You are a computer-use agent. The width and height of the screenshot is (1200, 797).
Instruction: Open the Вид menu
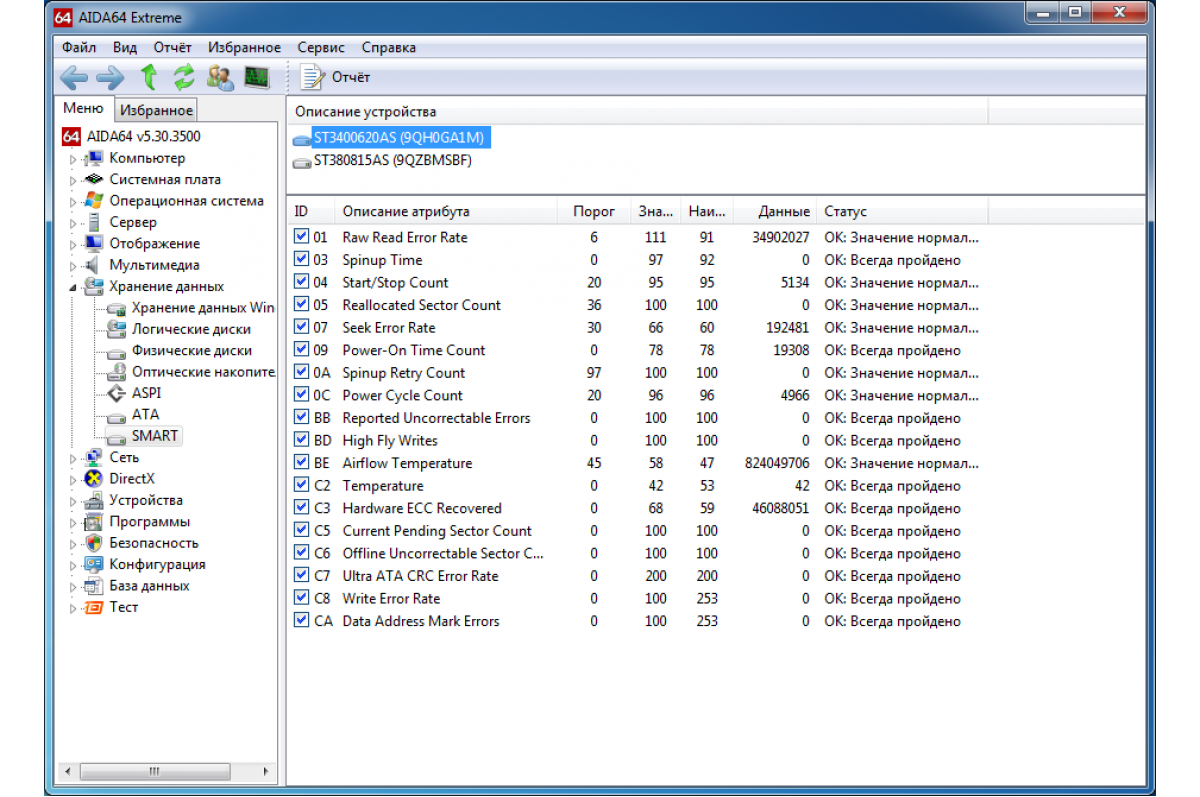pyautogui.click(x=125, y=47)
